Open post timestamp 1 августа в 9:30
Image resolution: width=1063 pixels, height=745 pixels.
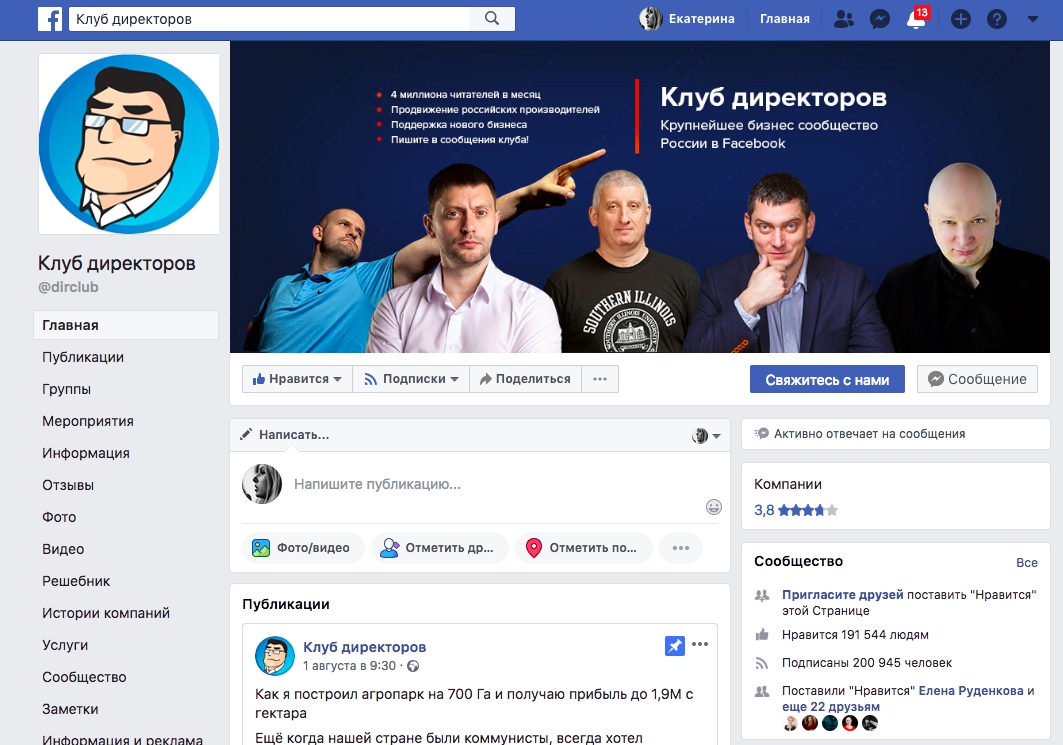coord(349,666)
